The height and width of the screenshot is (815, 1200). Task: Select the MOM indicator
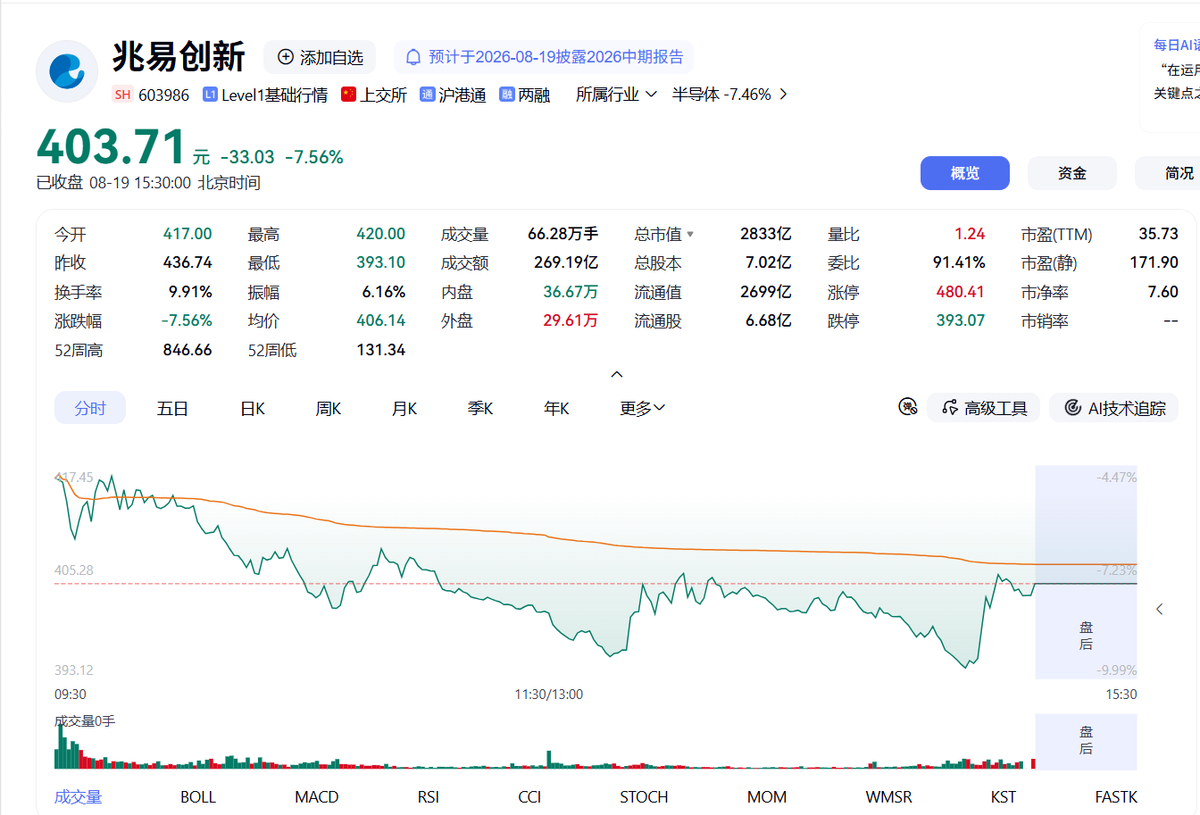pyautogui.click(x=767, y=797)
